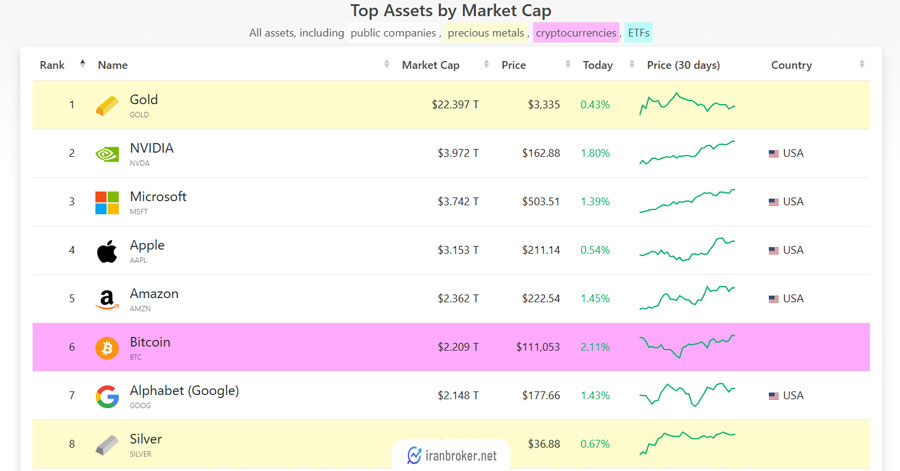Click the BTC ticker symbol
900x471 pixels.
click(135, 357)
